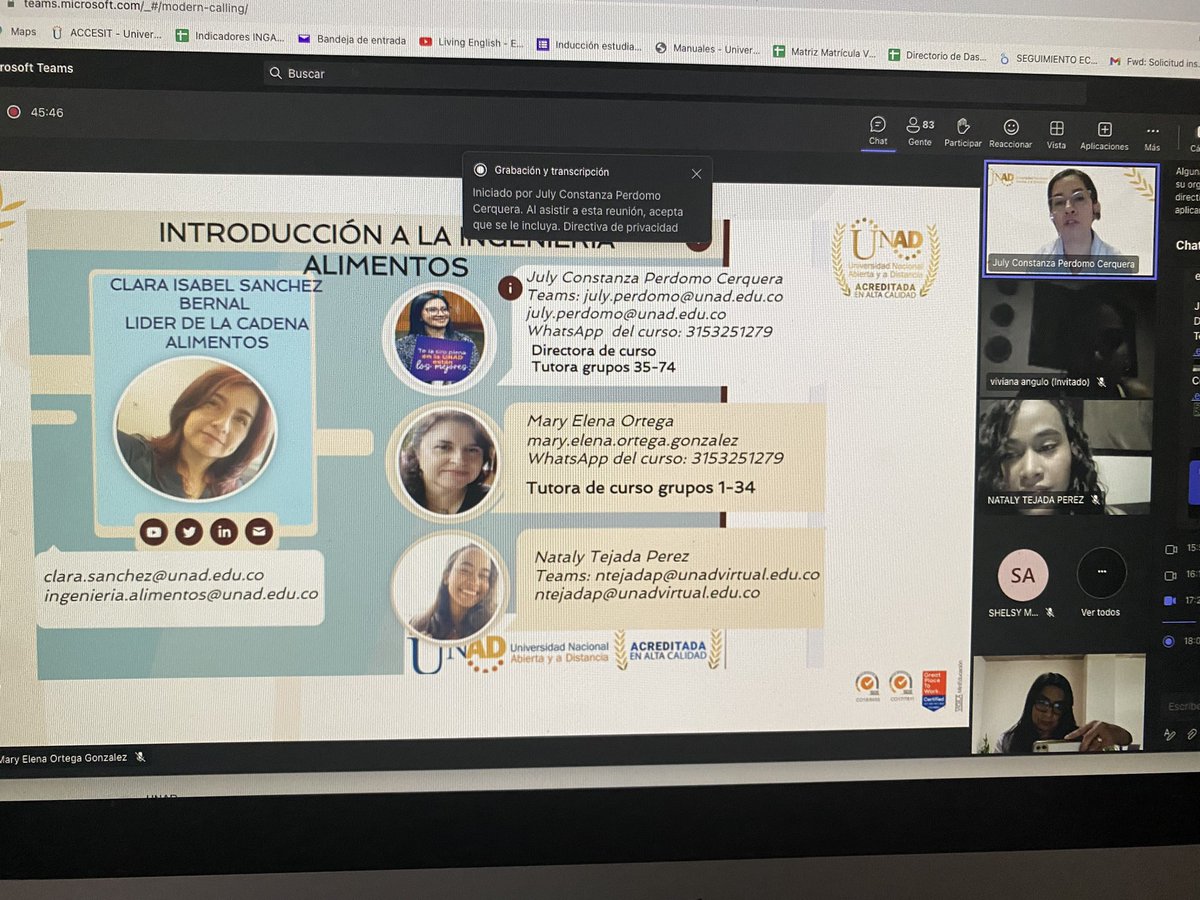Open the Inducción estudia... bookmark

[x=591, y=45]
